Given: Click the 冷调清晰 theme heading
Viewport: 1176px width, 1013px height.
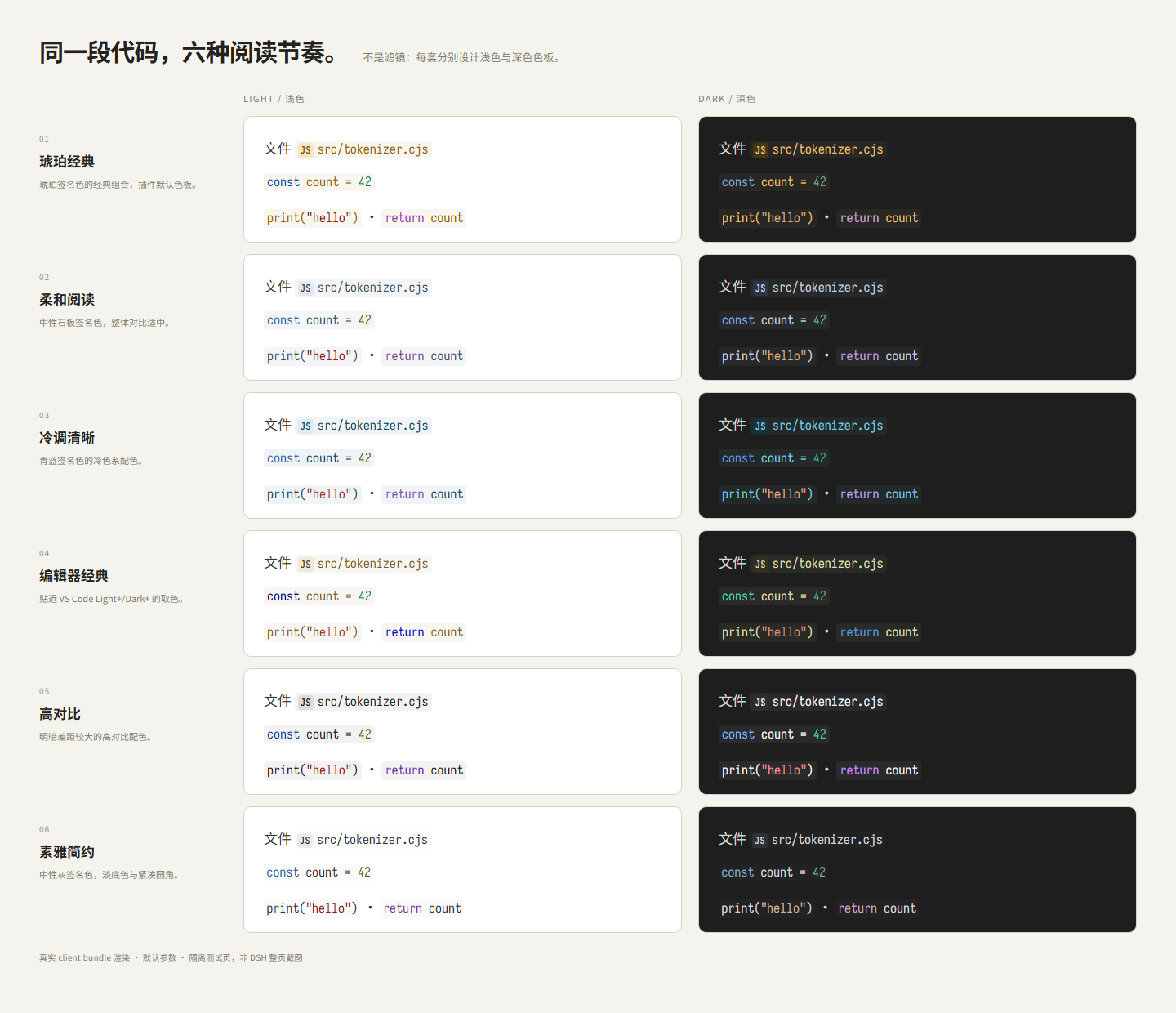Looking at the screenshot, I should pos(67,438).
